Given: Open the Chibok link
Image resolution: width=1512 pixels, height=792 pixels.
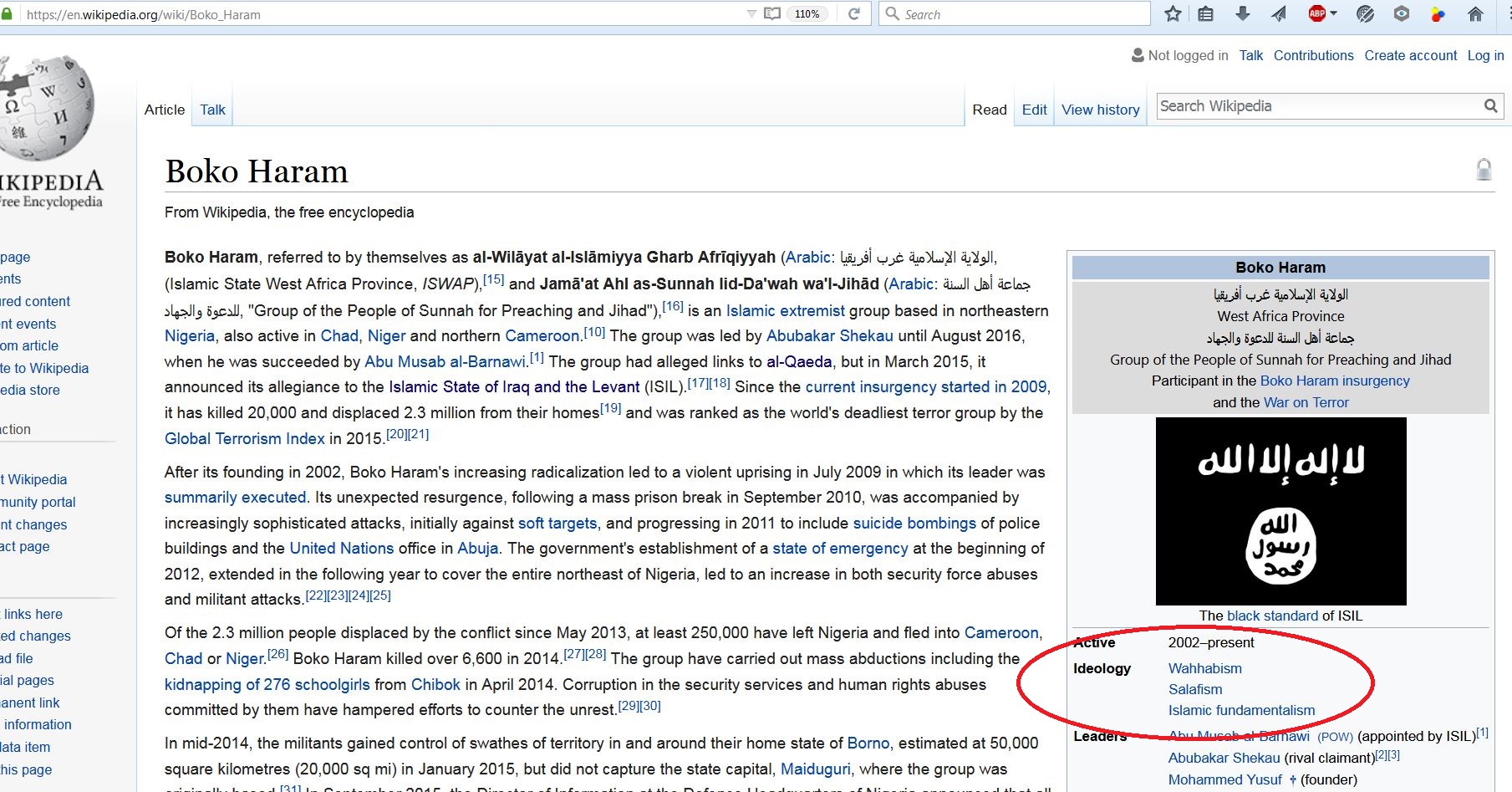Looking at the screenshot, I should [435, 684].
